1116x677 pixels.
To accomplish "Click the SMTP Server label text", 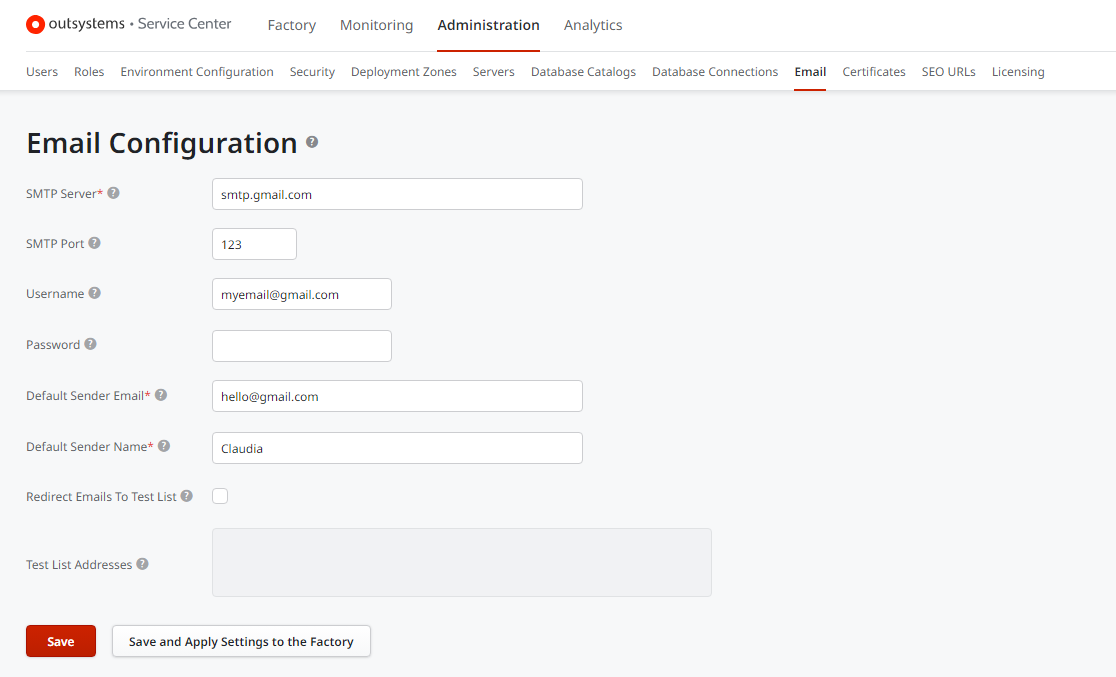I will [x=61, y=194].
